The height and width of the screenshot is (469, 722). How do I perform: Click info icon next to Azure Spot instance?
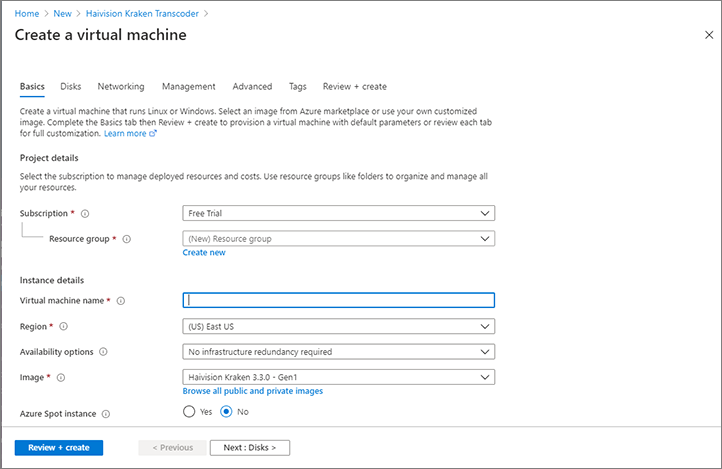pyautogui.click(x=106, y=413)
